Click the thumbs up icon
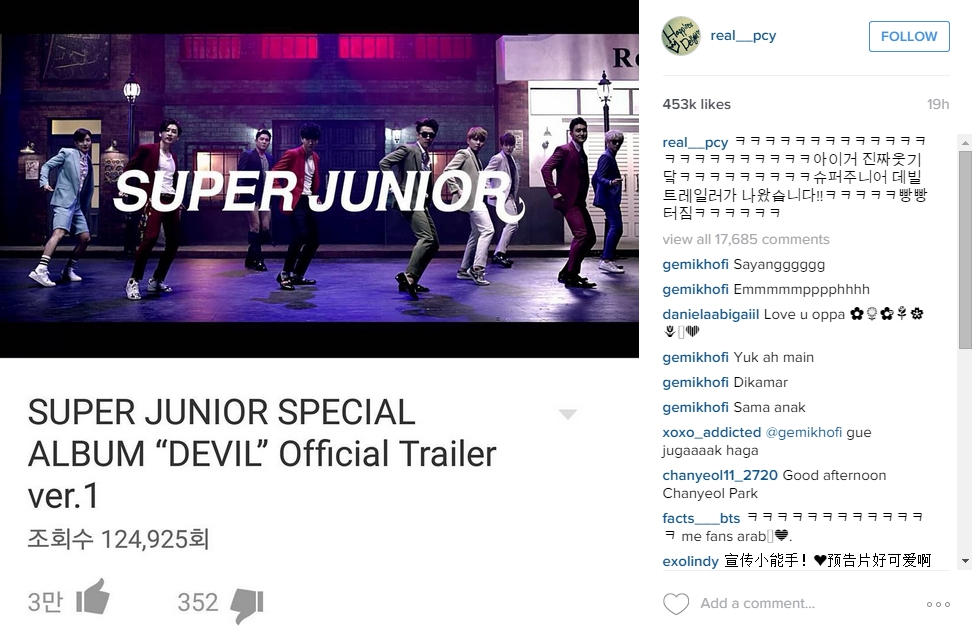This screenshot has height=637, width=972. click(x=93, y=597)
